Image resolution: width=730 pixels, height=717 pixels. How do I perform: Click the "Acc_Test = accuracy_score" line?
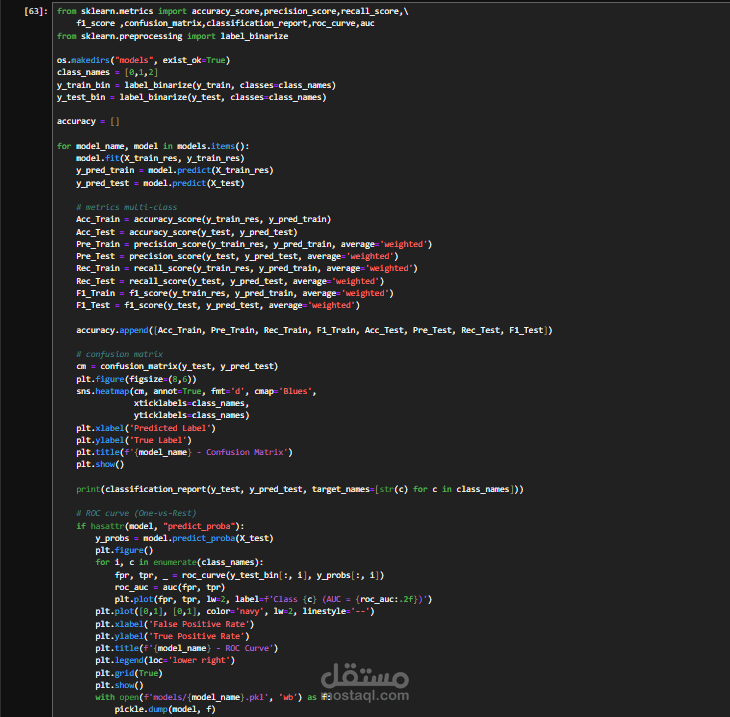(x=187, y=232)
